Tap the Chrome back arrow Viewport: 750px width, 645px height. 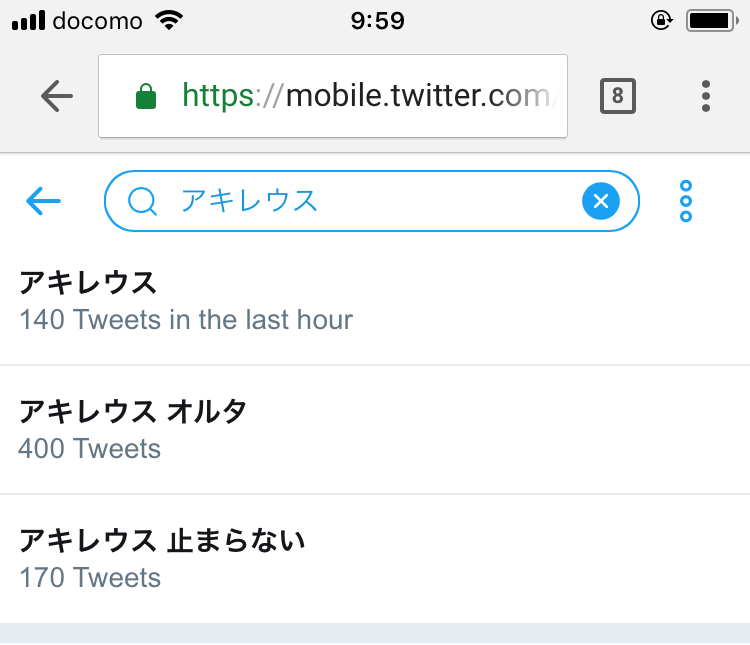57,96
